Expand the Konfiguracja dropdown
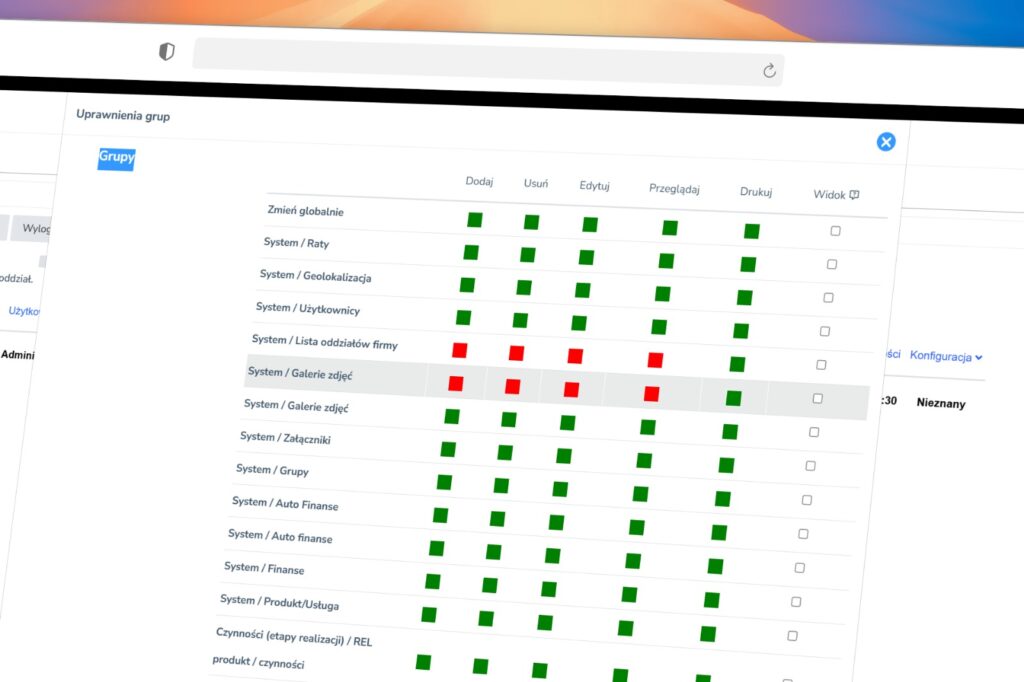 click(x=946, y=357)
